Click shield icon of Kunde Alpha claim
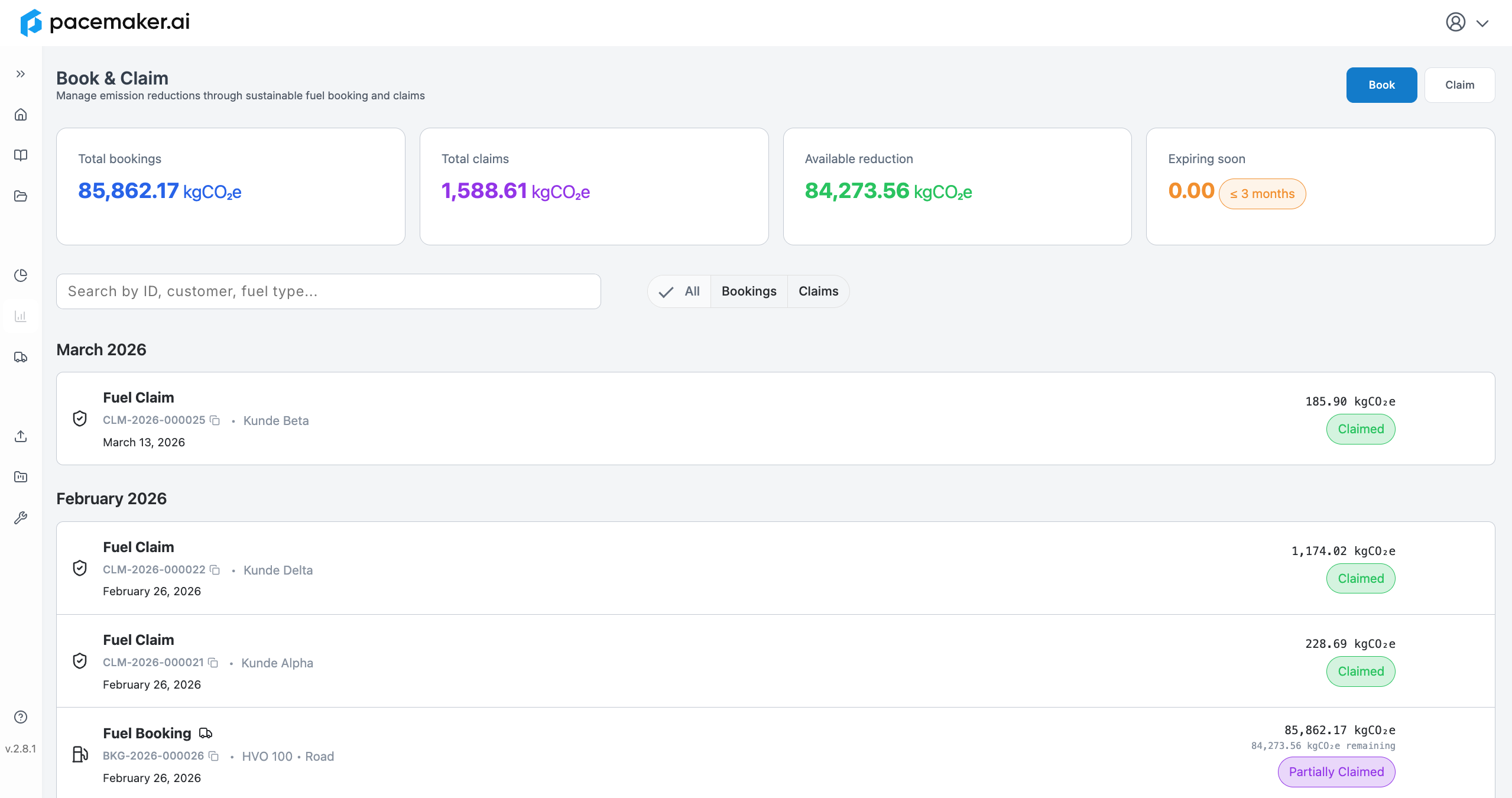The width and height of the screenshot is (1512, 798). coord(80,661)
